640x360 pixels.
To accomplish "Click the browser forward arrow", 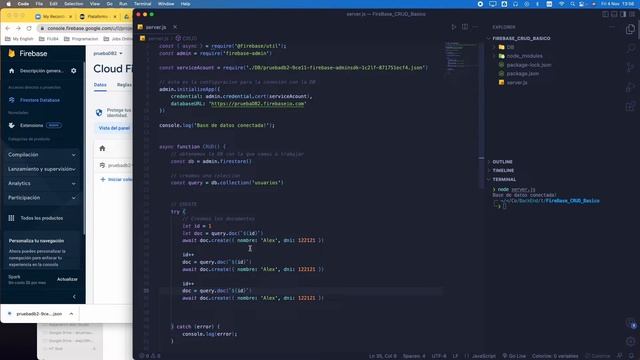I will 18,28.
